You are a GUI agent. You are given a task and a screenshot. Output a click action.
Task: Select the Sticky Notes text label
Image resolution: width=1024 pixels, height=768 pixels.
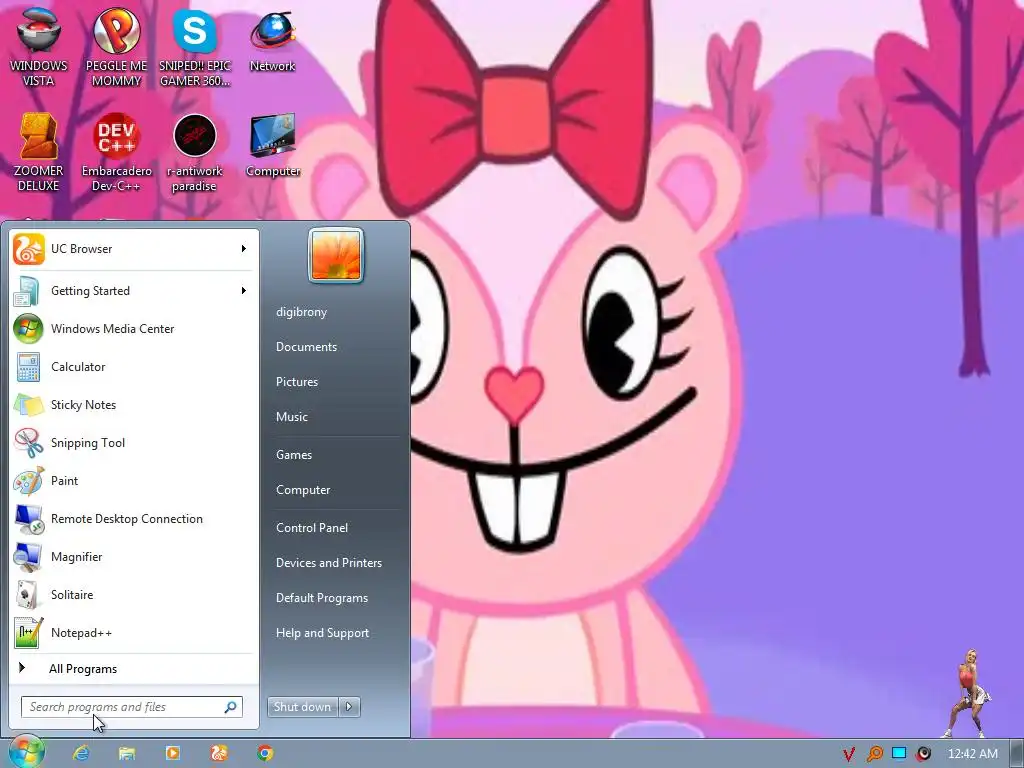[83, 405]
